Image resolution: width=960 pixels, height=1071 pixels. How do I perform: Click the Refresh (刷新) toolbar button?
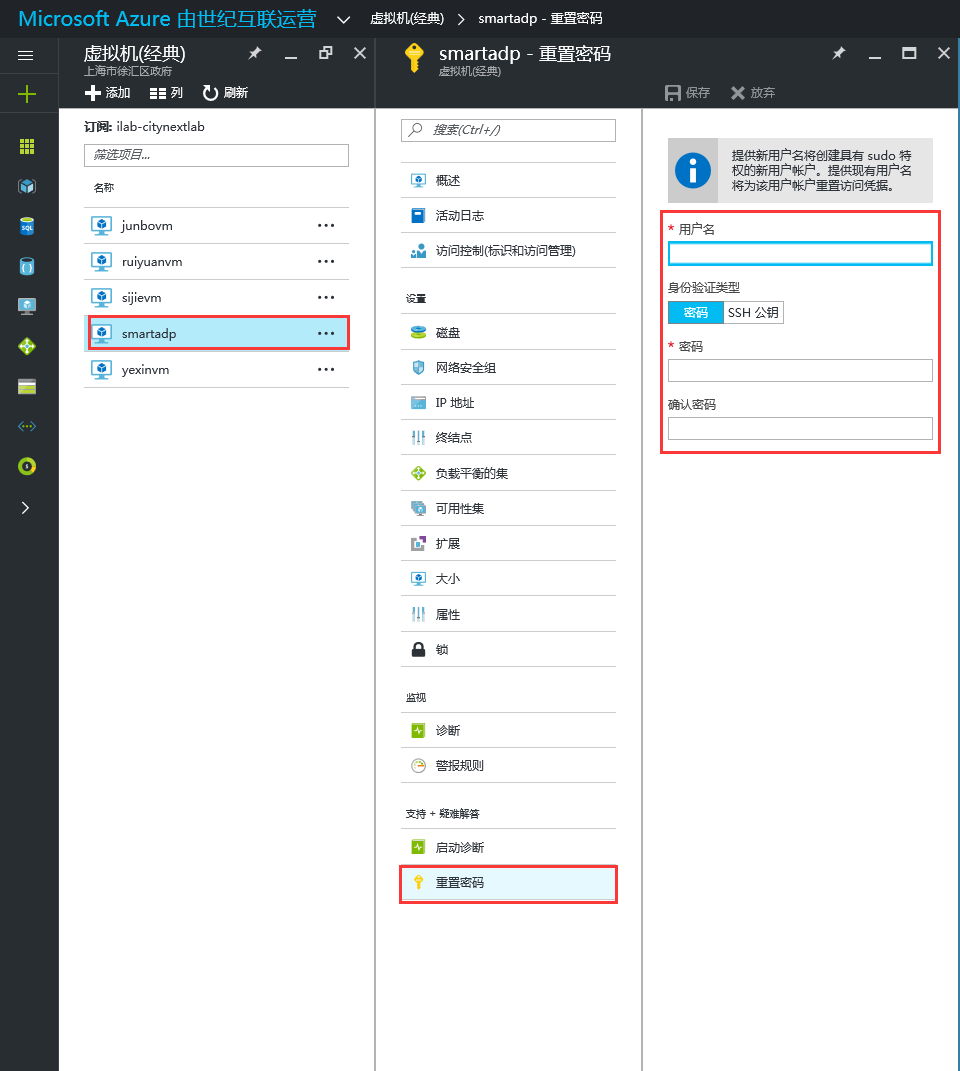pyautogui.click(x=225, y=93)
